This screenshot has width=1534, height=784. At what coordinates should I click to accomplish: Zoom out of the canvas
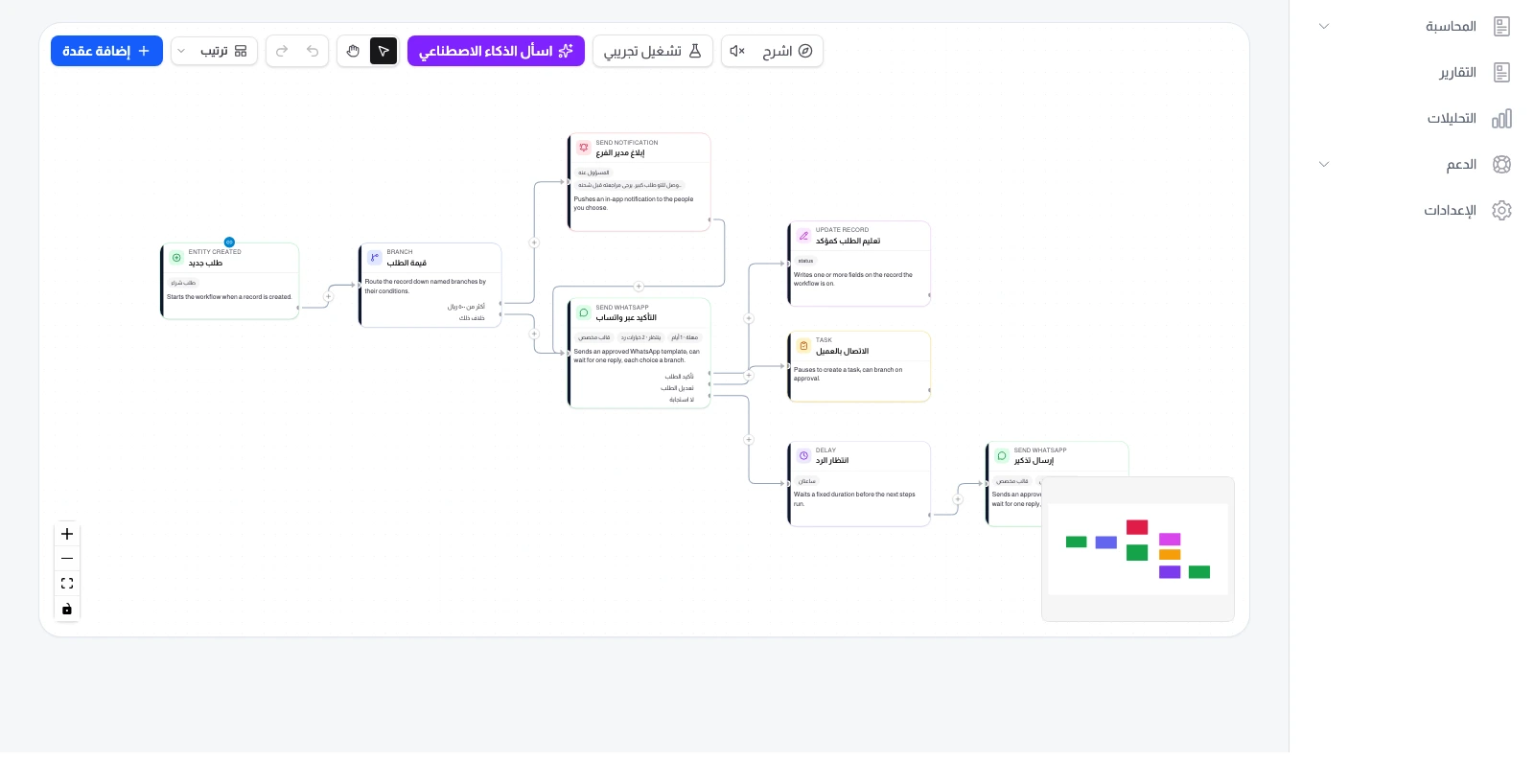tap(67, 559)
